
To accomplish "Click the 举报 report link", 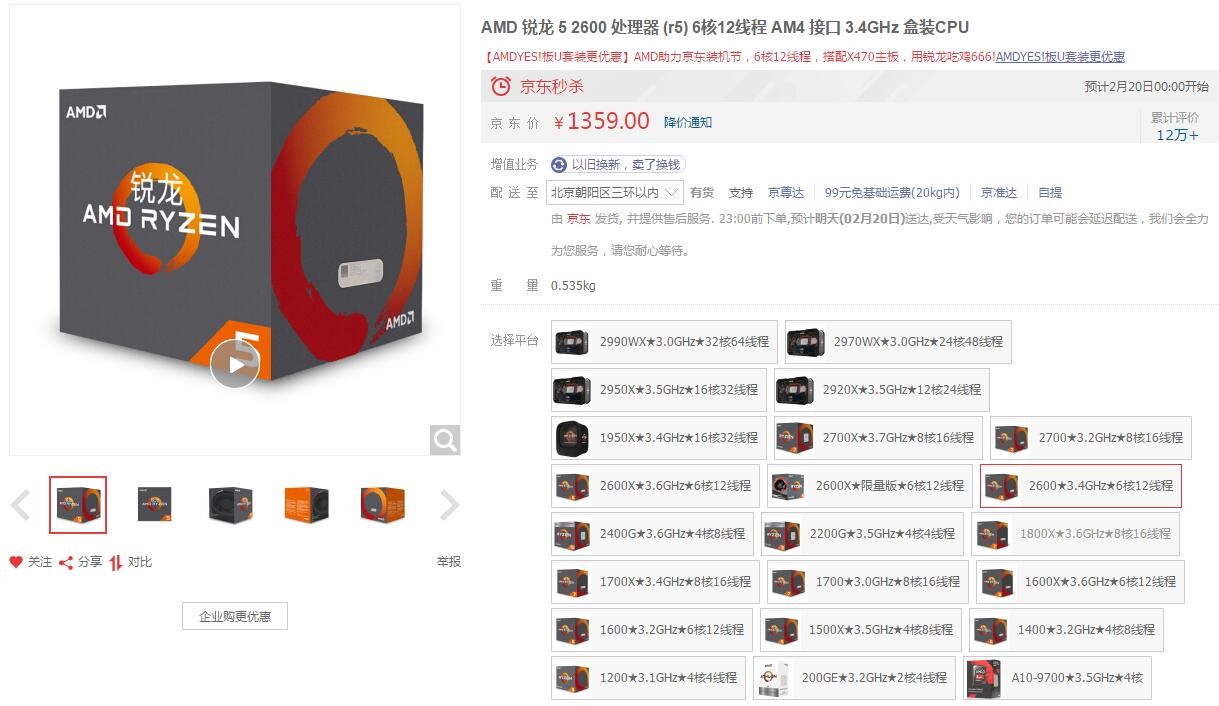I will (x=449, y=562).
